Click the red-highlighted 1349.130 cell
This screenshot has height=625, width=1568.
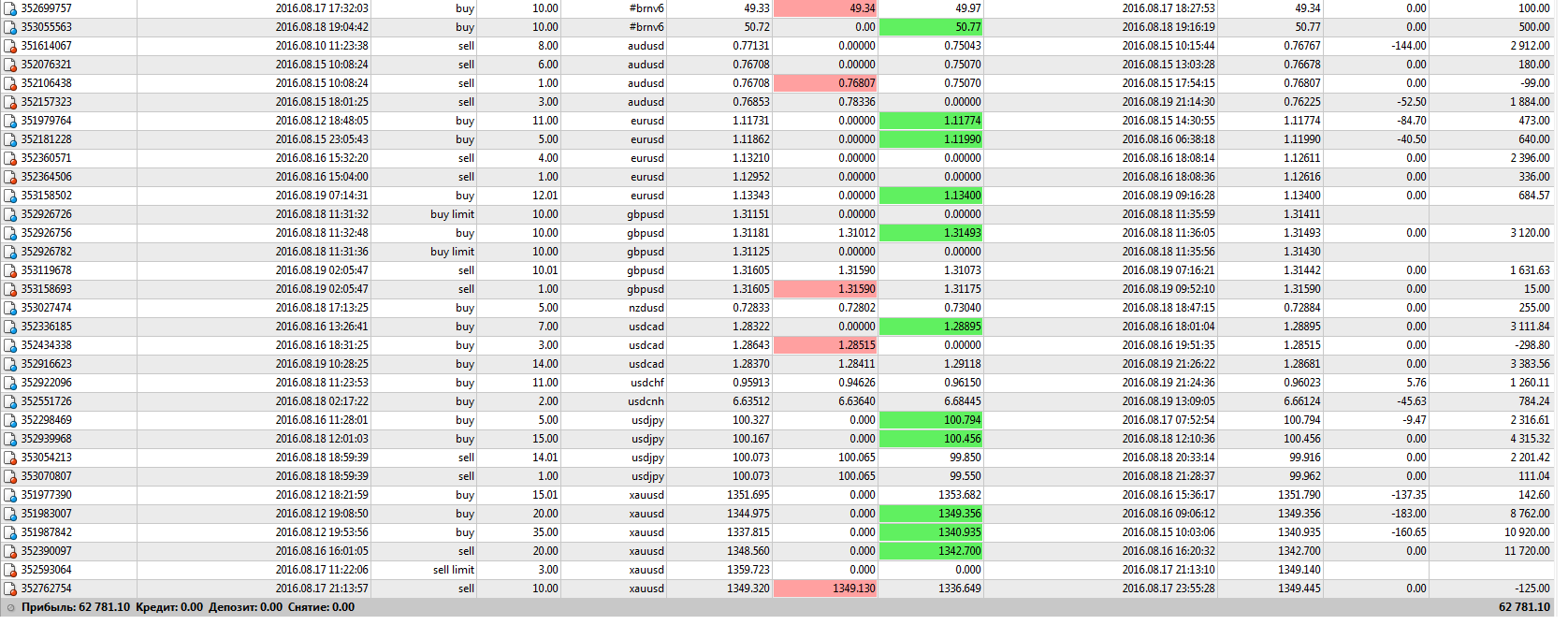coord(826,589)
